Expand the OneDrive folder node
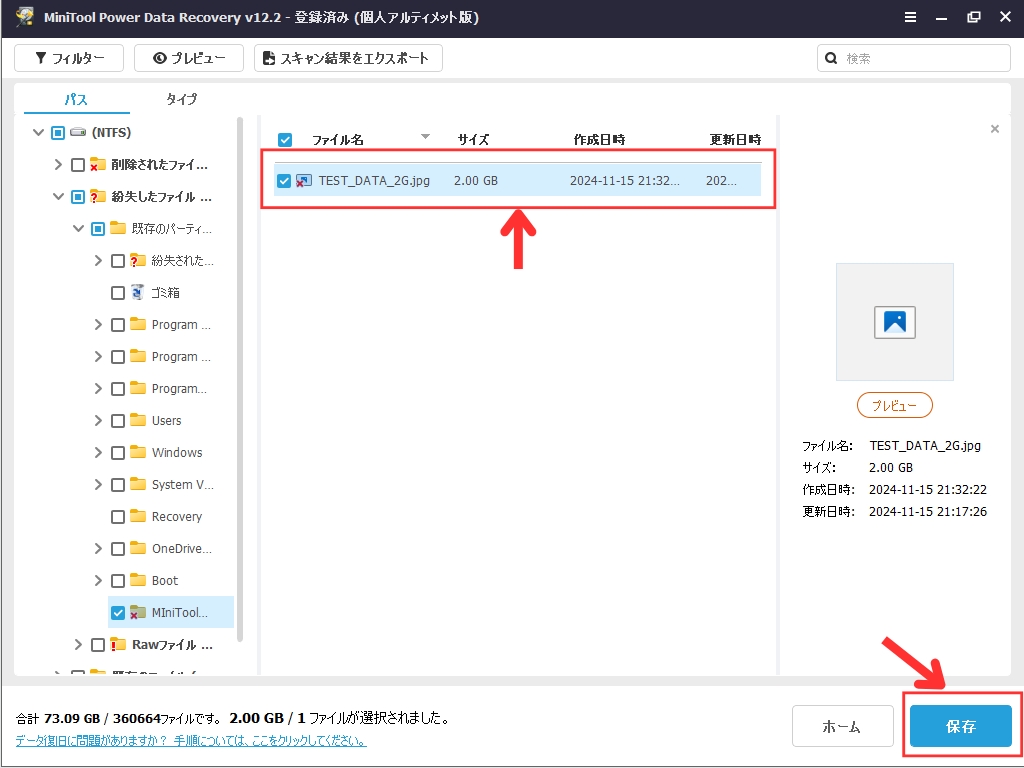The width and height of the screenshot is (1024, 768). [98, 549]
